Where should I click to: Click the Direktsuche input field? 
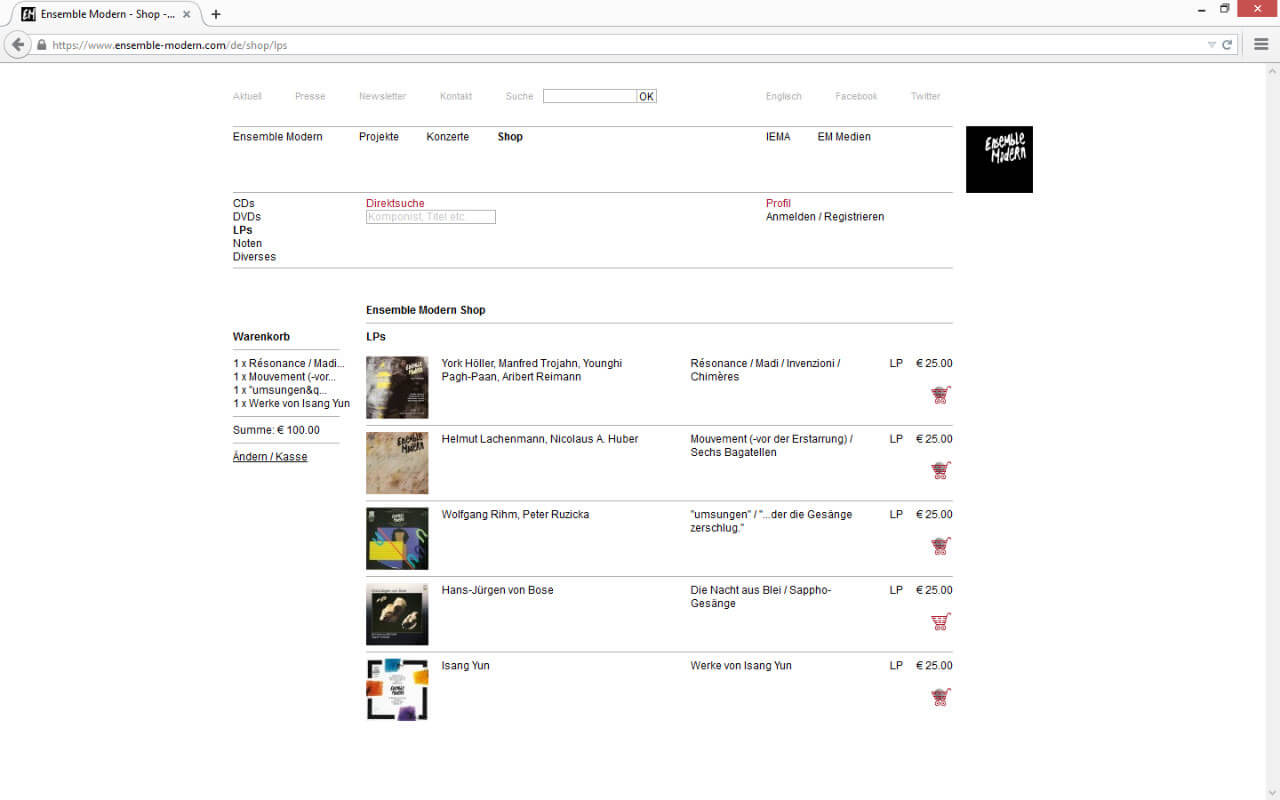click(431, 217)
